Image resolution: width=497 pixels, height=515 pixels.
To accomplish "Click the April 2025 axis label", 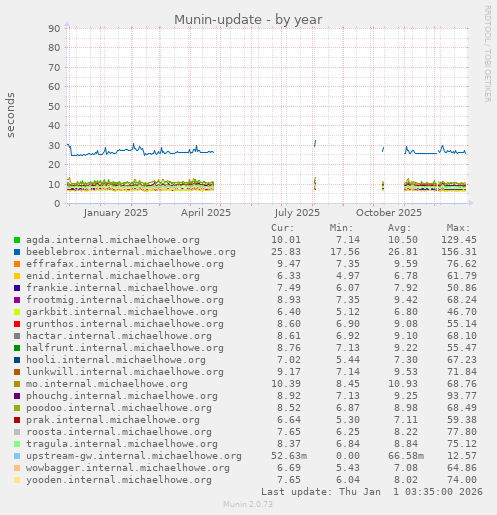I will point(206,213).
